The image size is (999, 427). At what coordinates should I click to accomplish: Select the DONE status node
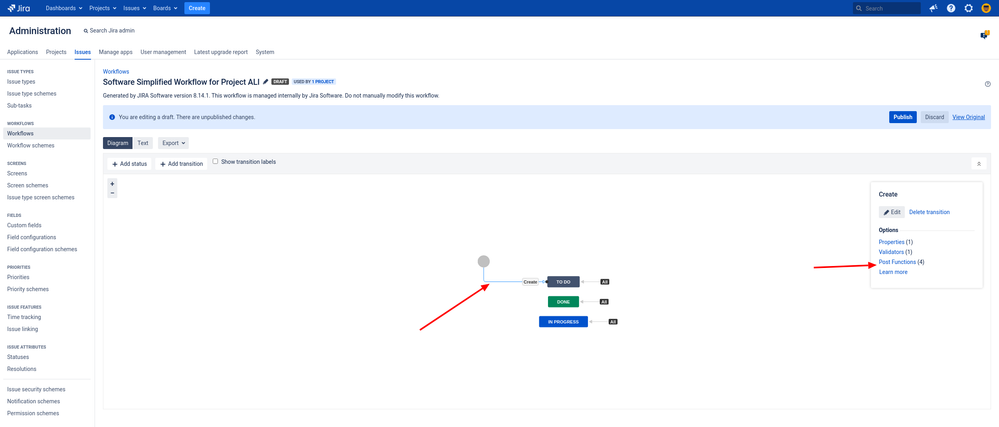pos(563,301)
